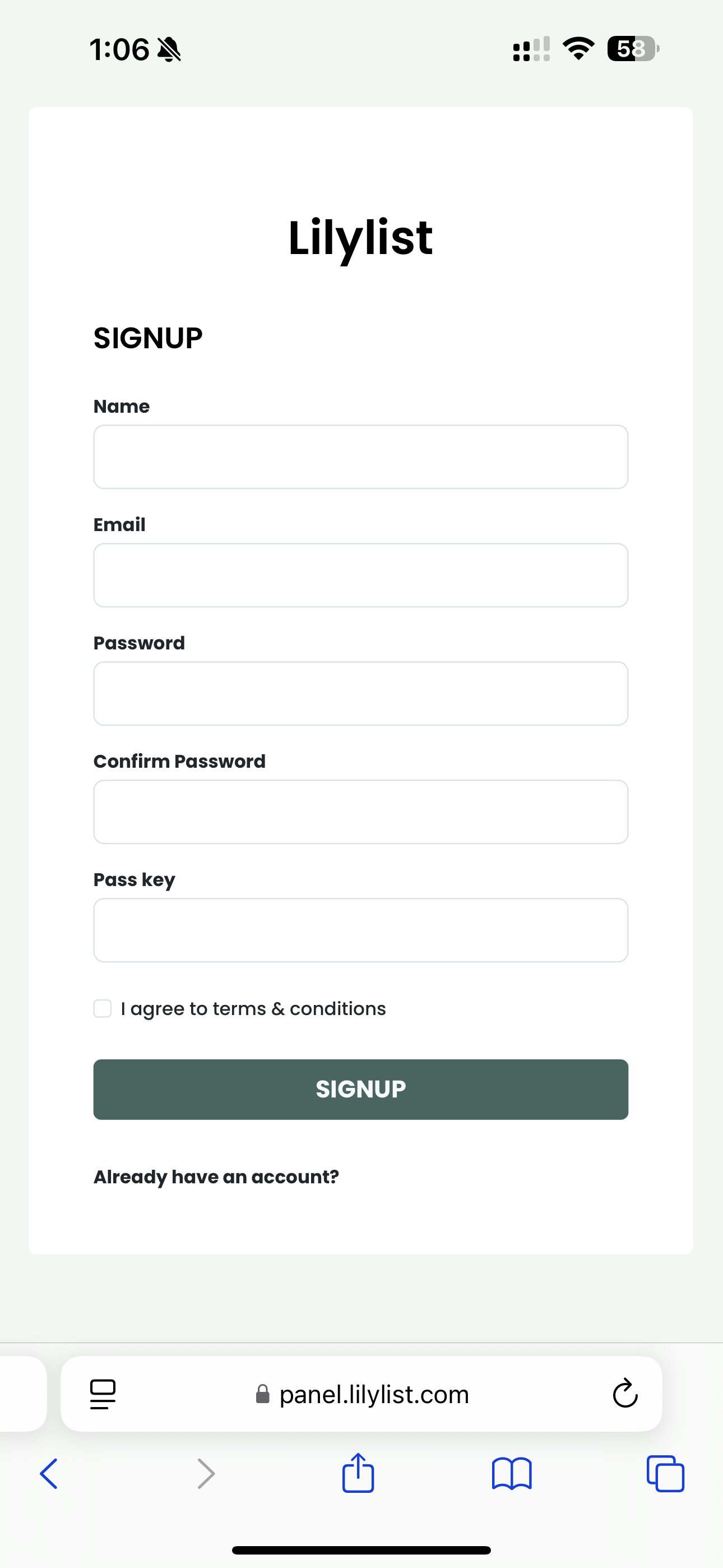723x1568 pixels.
Task: Open Safari bookmarks book icon
Action: click(512, 1474)
